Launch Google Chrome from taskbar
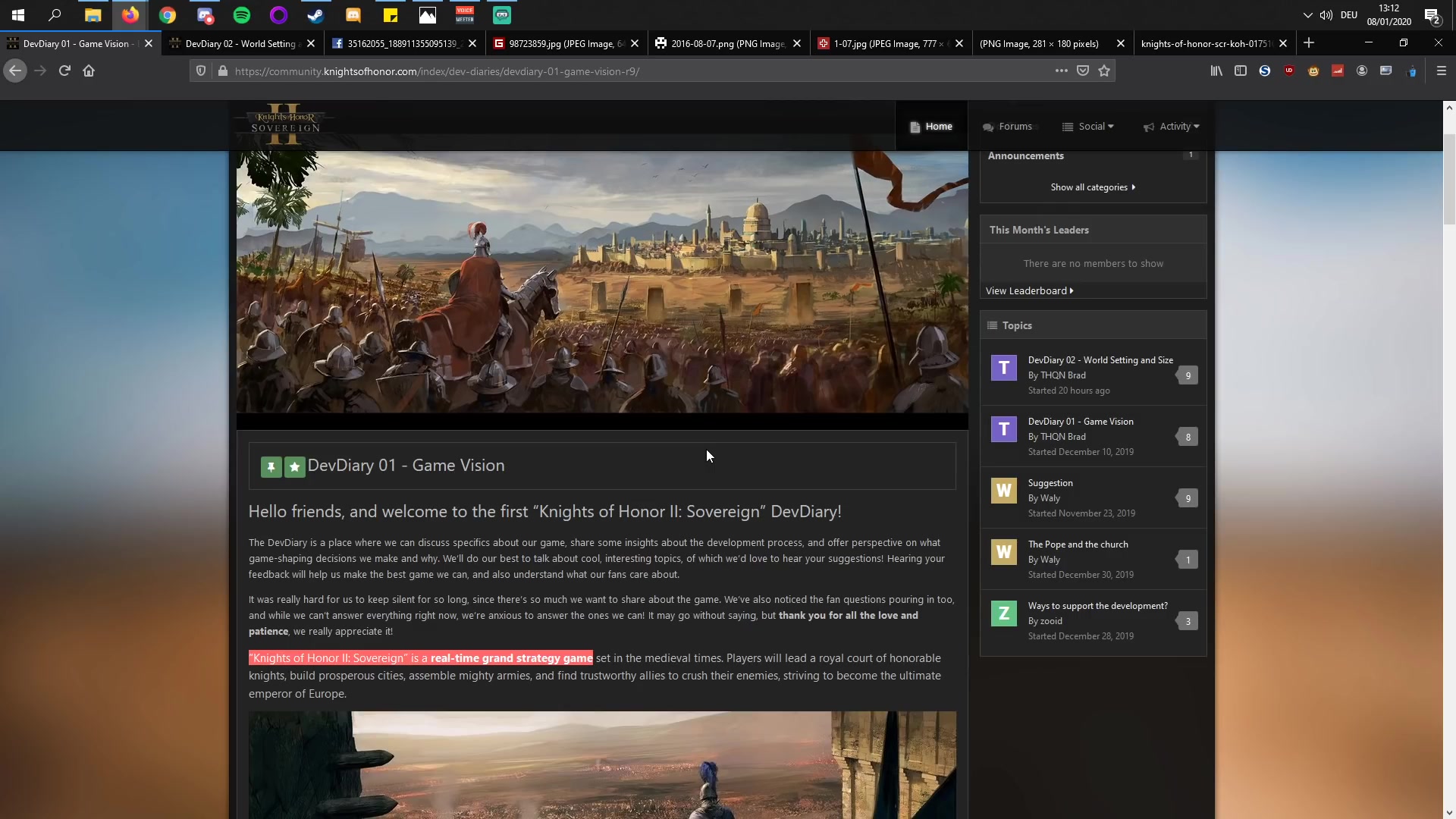 pyautogui.click(x=168, y=14)
